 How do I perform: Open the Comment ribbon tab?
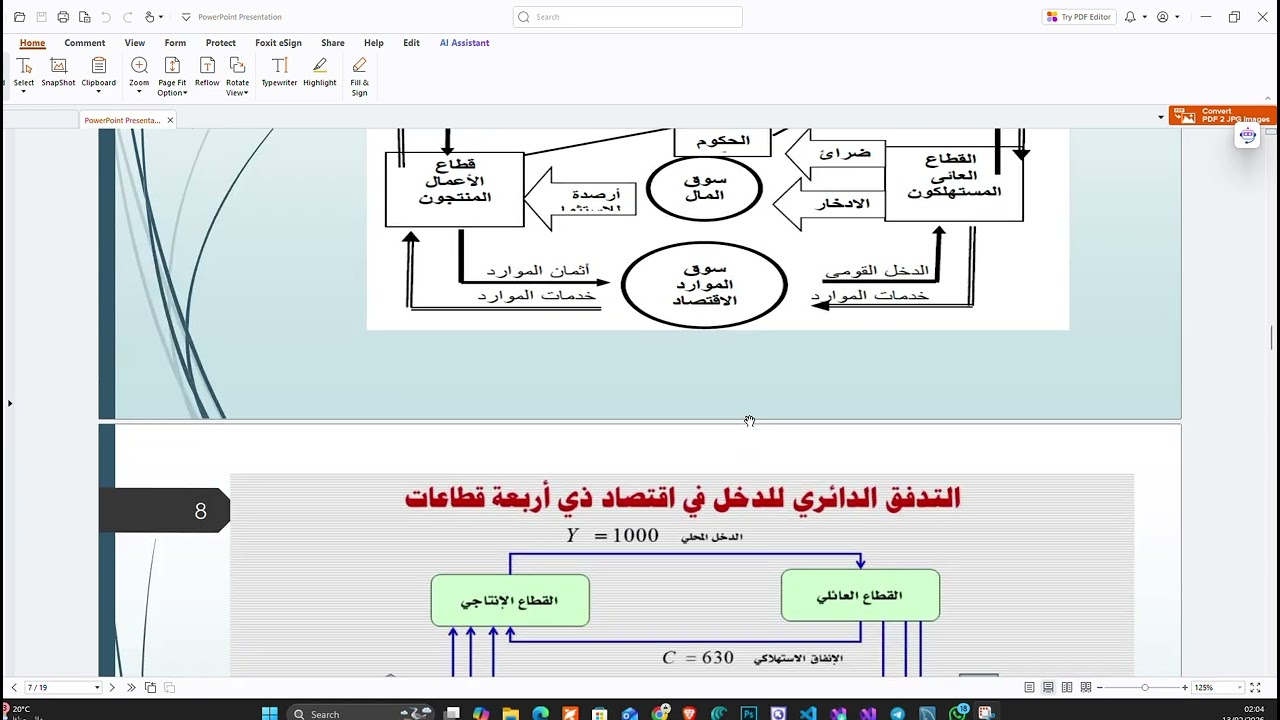85,43
